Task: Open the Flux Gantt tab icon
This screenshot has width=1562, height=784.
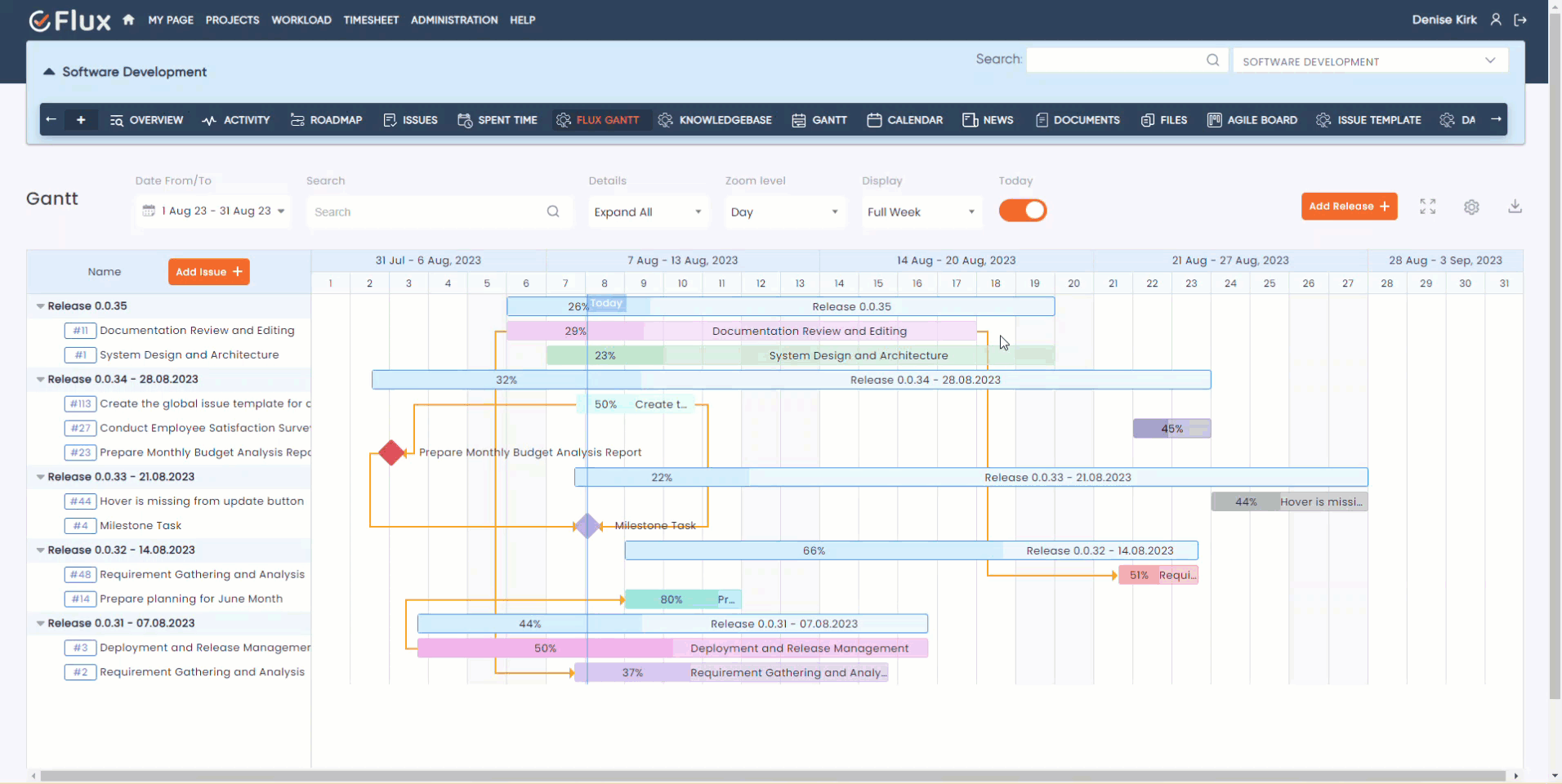Action: pos(563,120)
